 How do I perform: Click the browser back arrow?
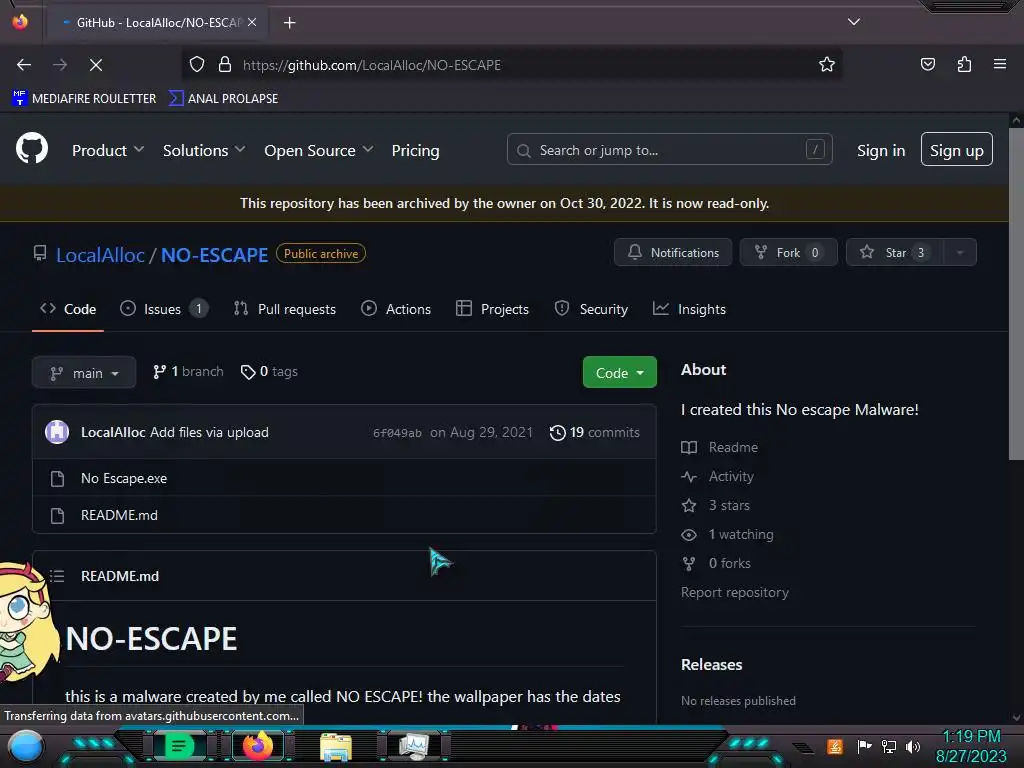(x=24, y=65)
